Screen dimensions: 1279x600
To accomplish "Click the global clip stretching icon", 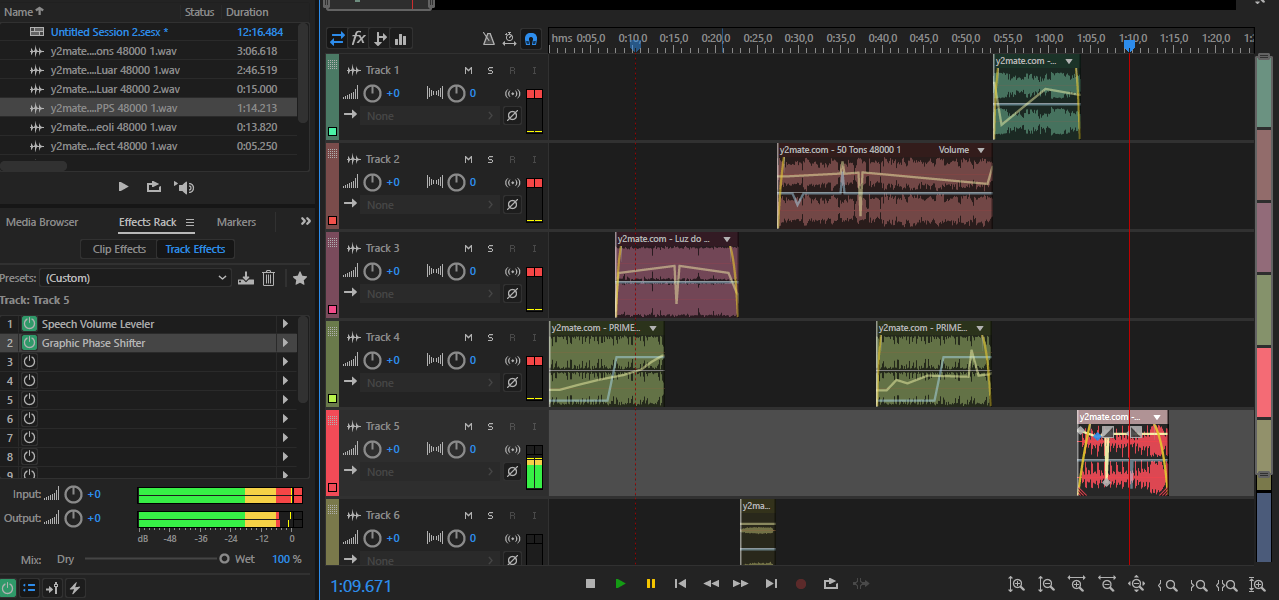I will click(x=509, y=39).
